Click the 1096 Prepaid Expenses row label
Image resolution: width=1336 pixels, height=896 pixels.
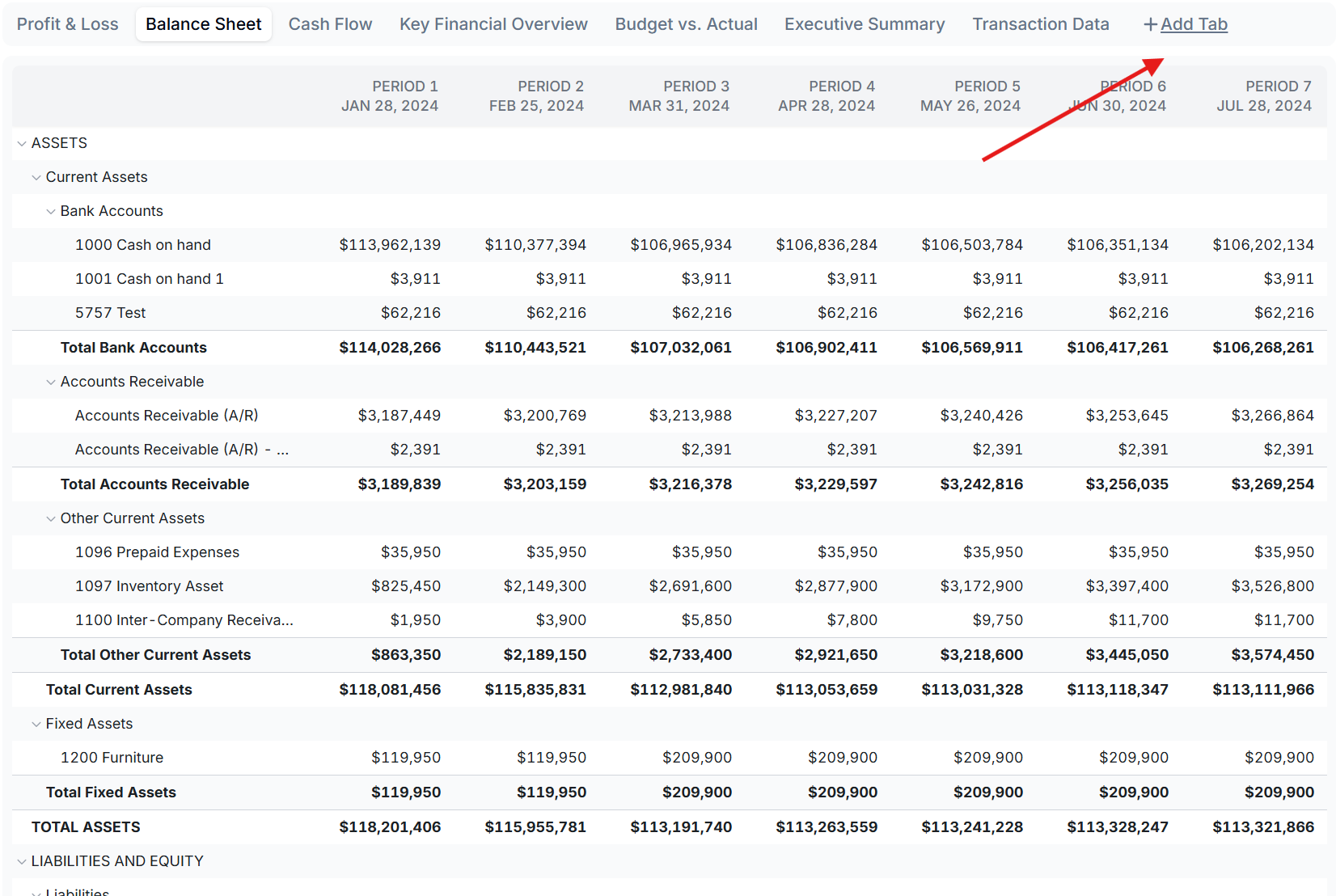157,552
